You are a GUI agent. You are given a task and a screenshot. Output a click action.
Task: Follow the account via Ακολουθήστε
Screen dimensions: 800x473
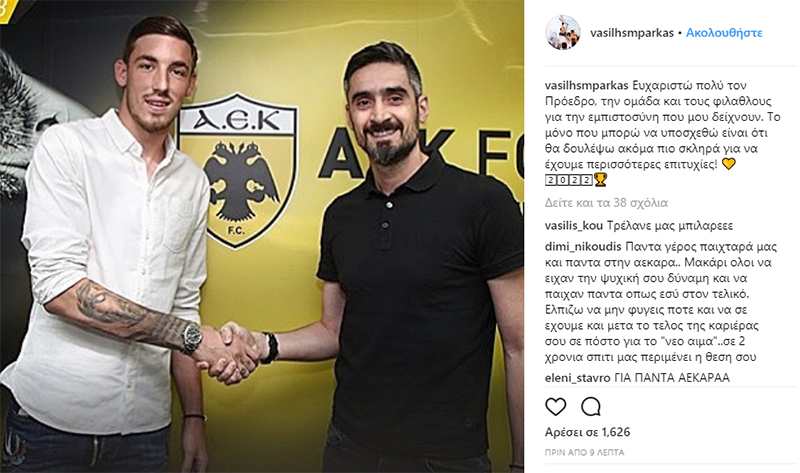(724, 33)
